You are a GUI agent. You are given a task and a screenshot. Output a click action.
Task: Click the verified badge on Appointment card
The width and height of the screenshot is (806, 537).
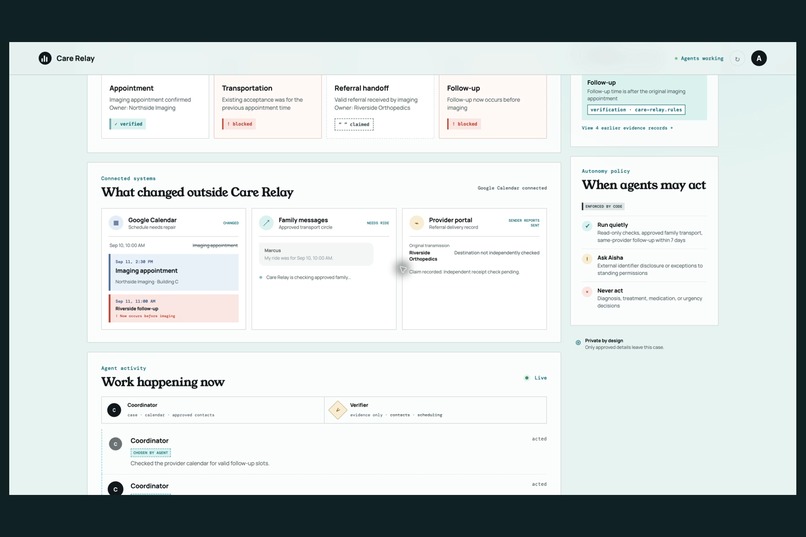pyautogui.click(x=128, y=124)
